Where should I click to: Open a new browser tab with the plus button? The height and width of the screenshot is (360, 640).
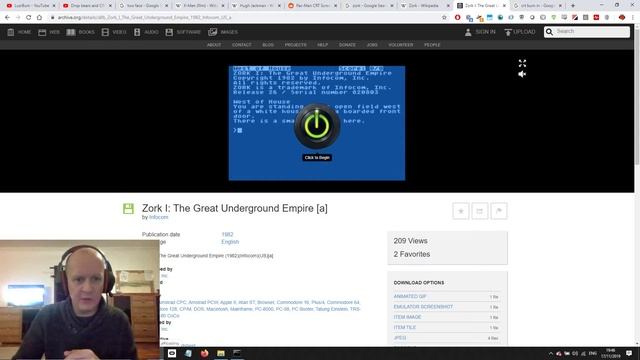(x=573, y=6)
